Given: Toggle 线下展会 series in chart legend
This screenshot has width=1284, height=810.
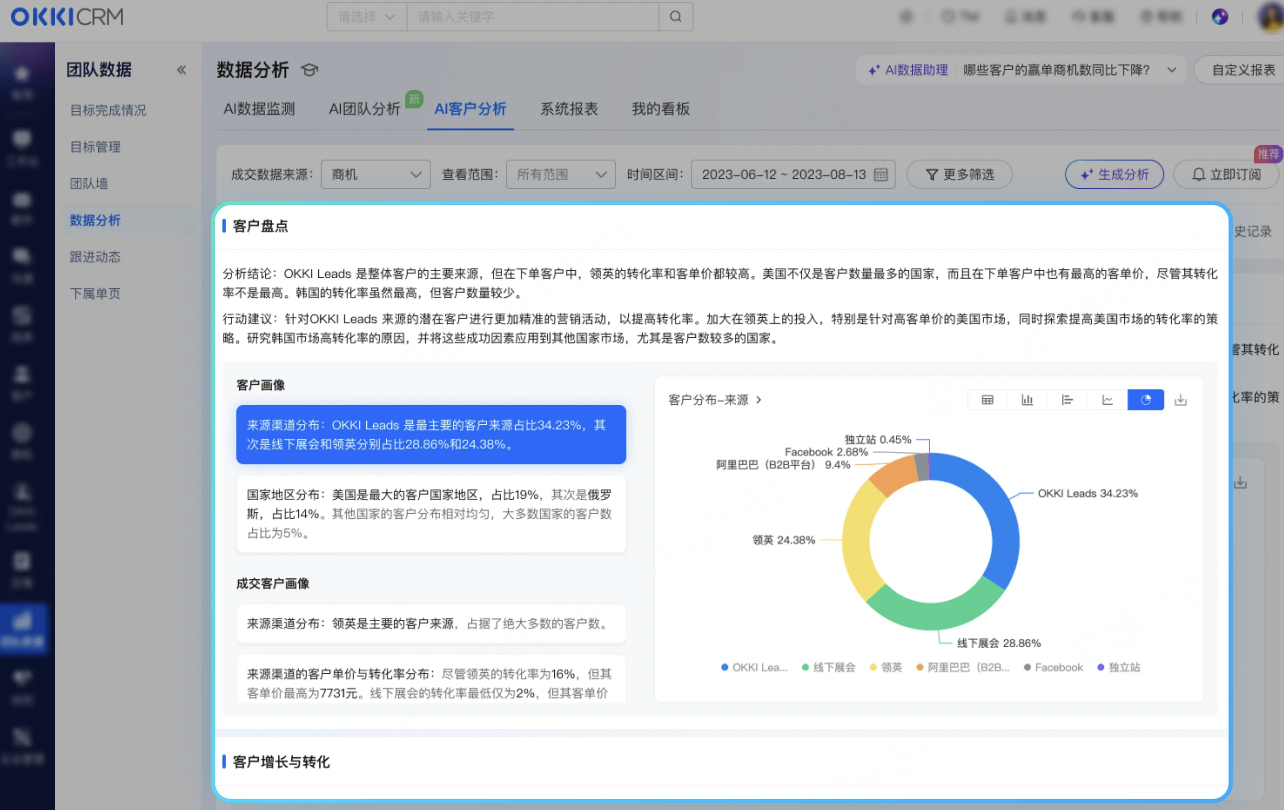Looking at the screenshot, I should [x=829, y=667].
